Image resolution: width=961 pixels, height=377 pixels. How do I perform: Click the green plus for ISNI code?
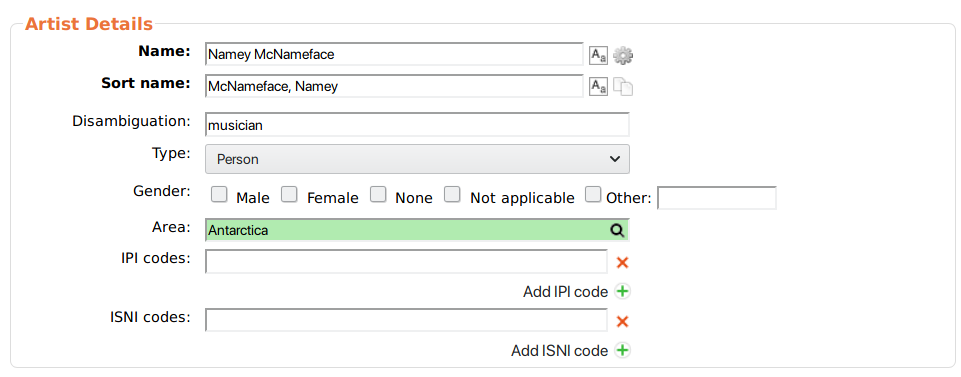tap(622, 350)
